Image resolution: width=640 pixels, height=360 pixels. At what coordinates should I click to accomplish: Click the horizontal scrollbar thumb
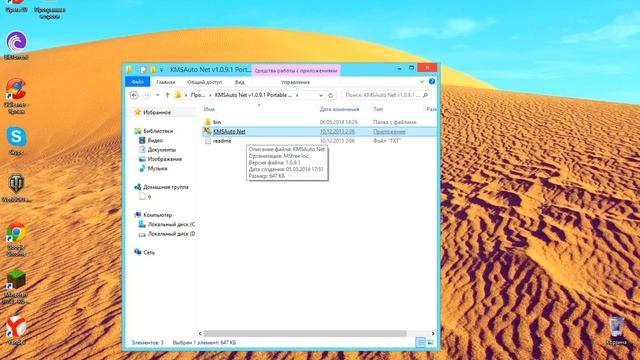coord(305,333)
